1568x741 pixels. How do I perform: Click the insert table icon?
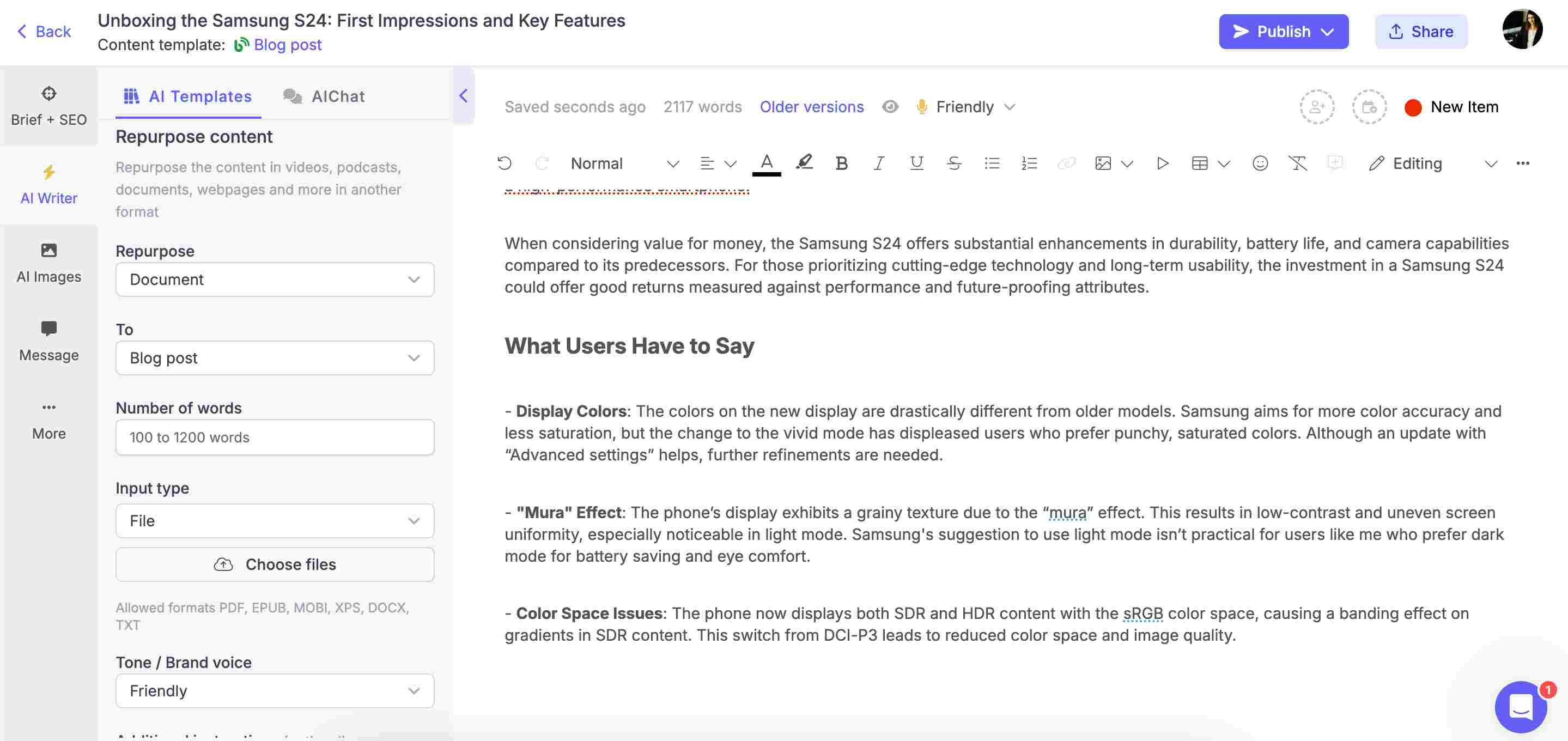pyautogui.click(x=1199, y=163)
